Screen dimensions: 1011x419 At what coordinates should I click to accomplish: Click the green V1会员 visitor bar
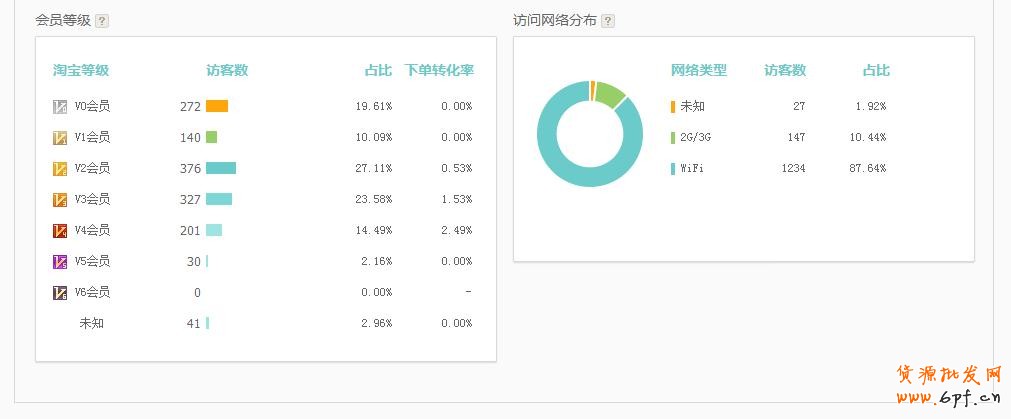[211, 137]
